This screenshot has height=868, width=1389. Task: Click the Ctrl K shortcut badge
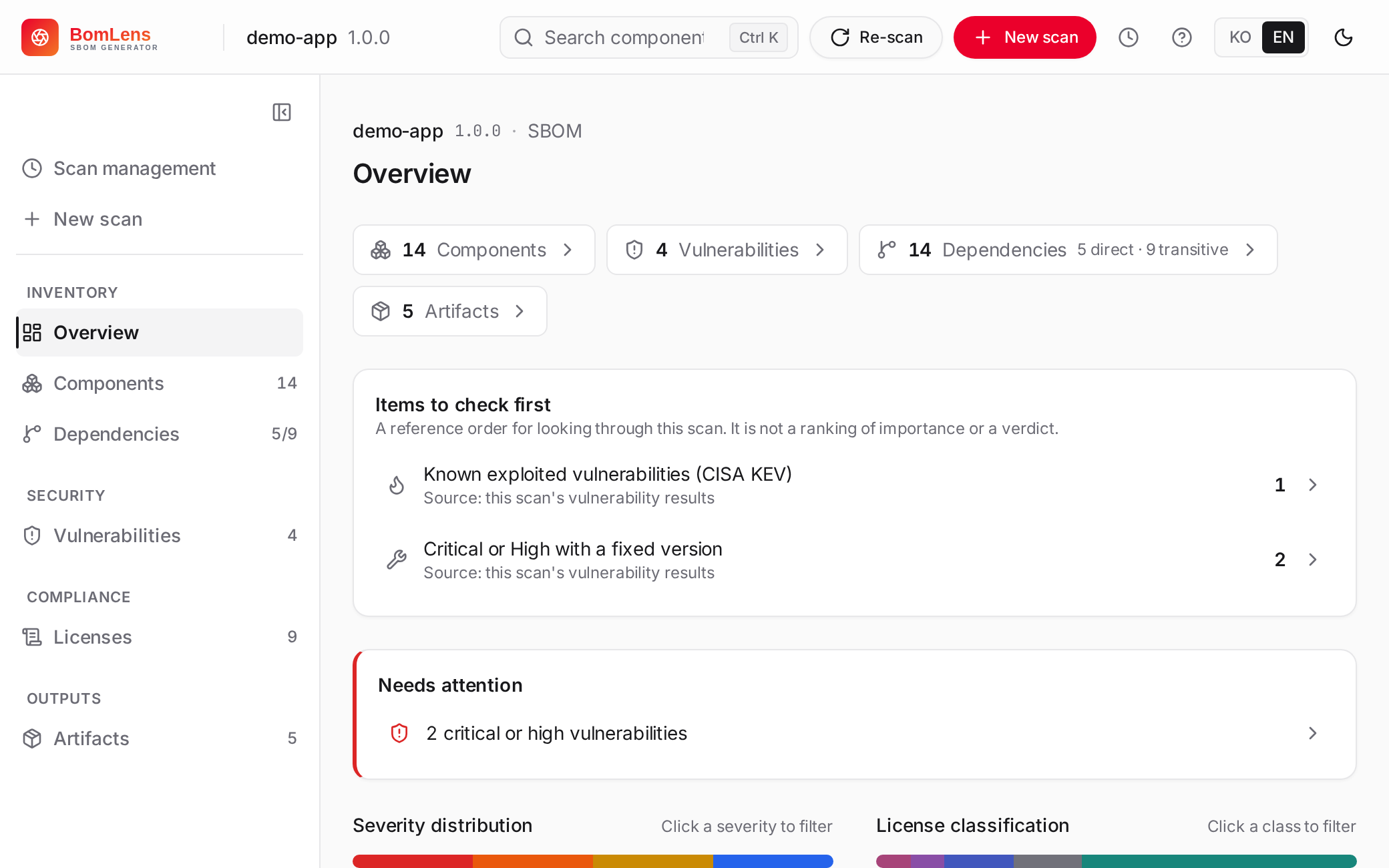pos(759,37)
